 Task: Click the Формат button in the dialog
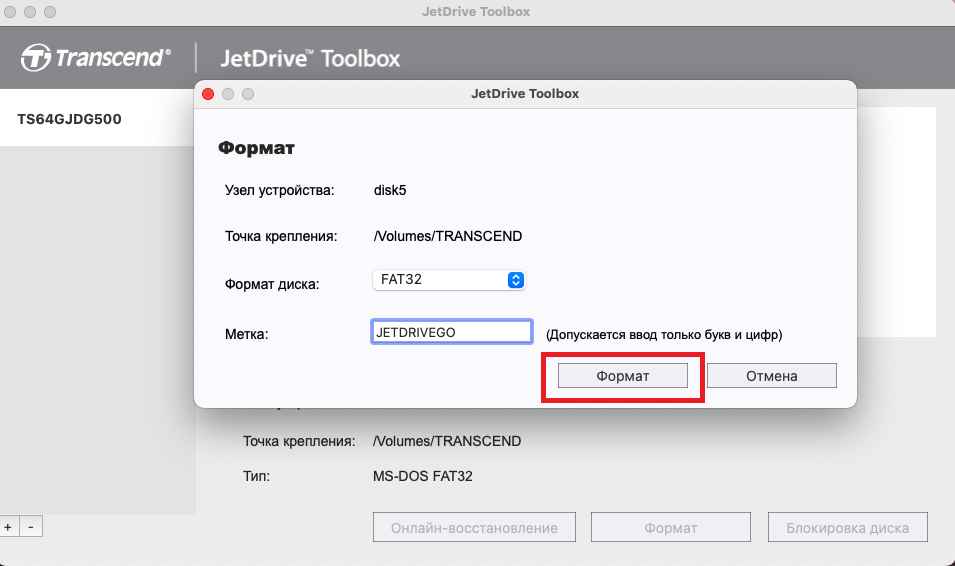coord(622,376)
